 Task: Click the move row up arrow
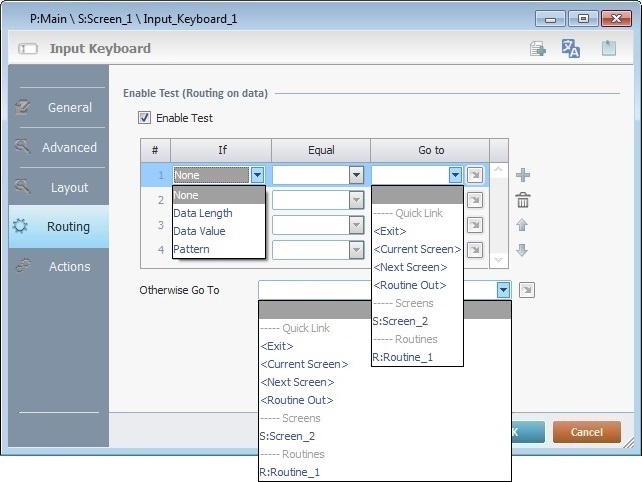click(x=523, y=225)
